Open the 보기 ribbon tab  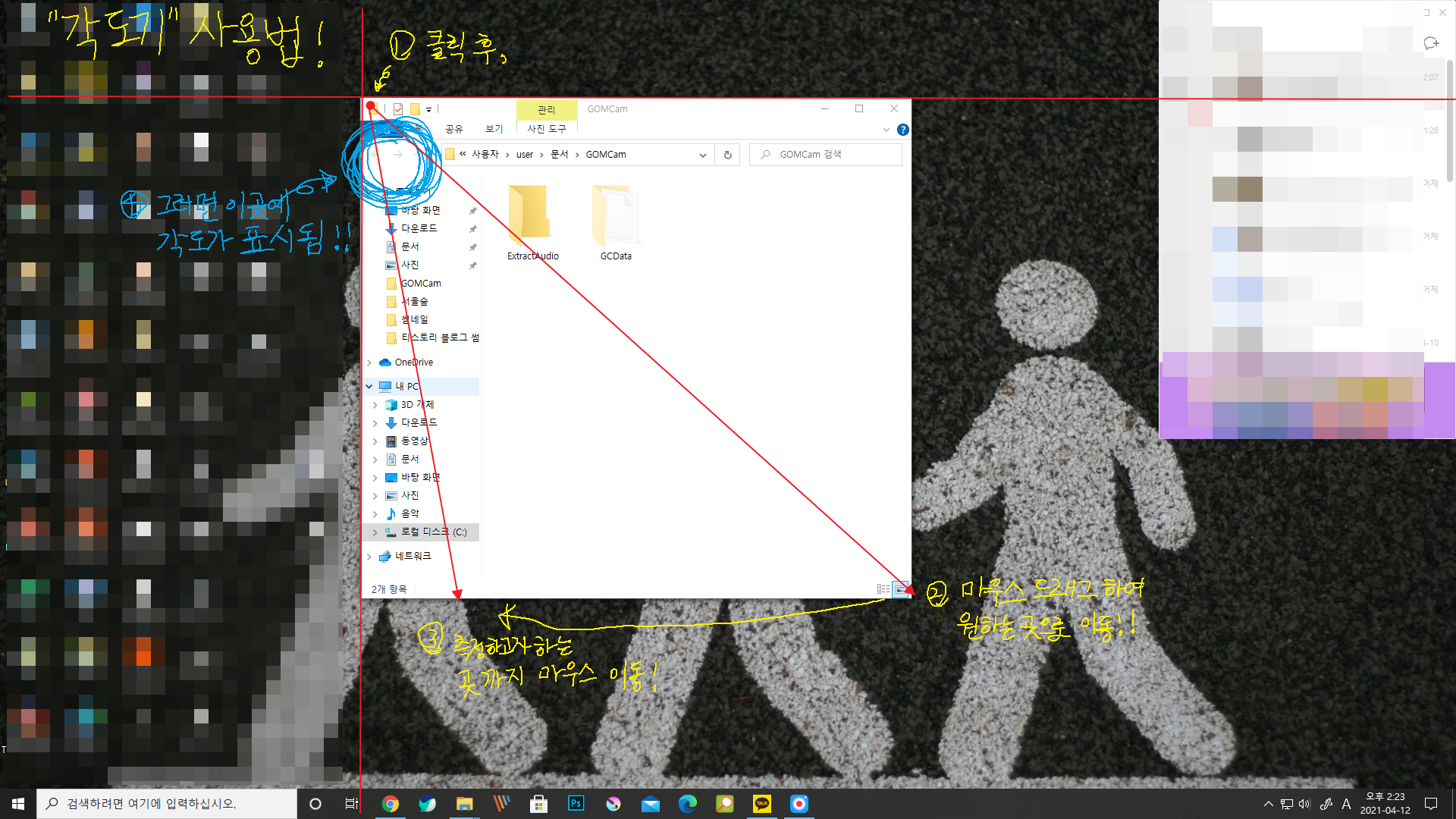click(x=494, y=129)
